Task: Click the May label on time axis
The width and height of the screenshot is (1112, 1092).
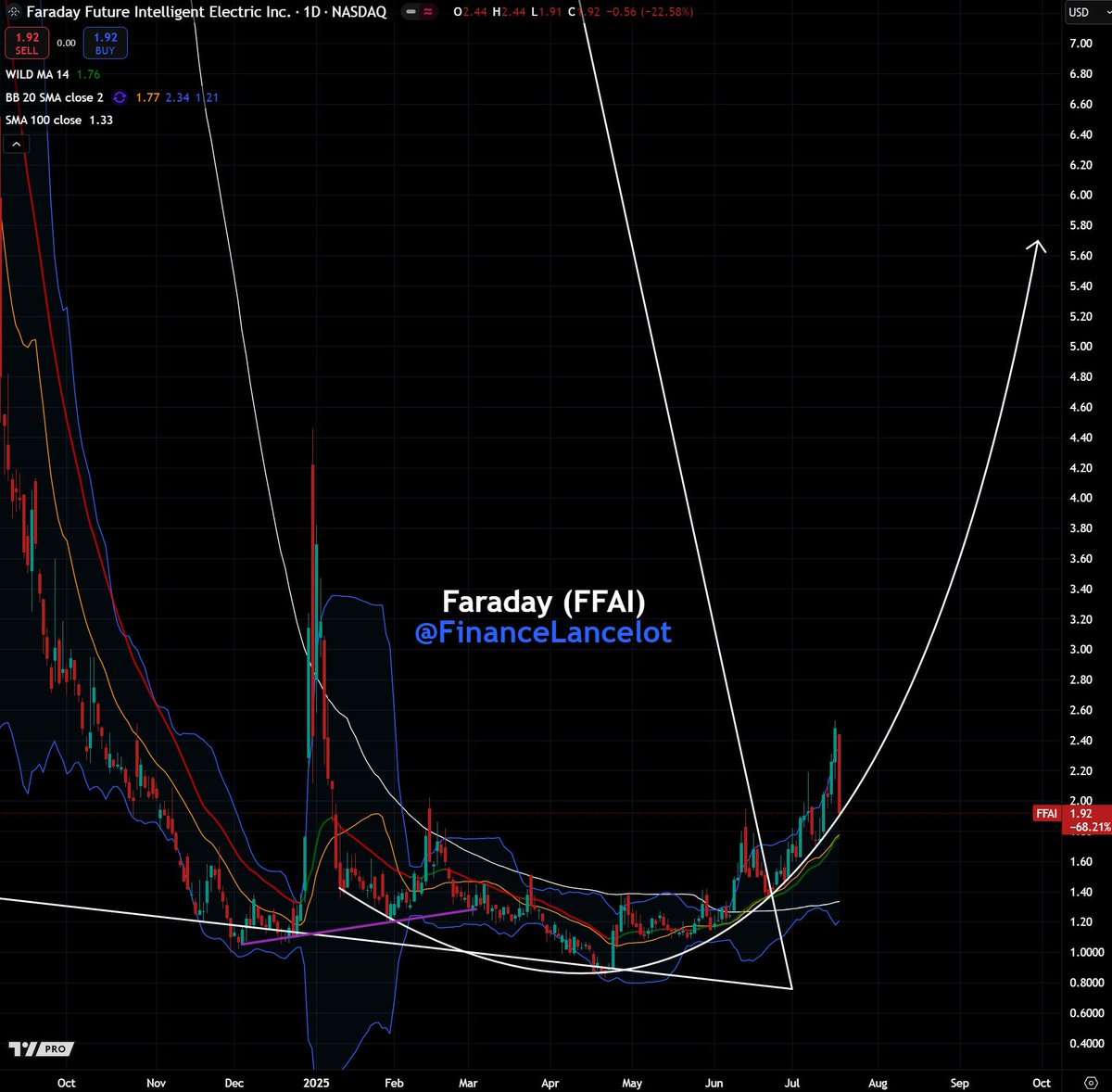Action: [632, 1083]
